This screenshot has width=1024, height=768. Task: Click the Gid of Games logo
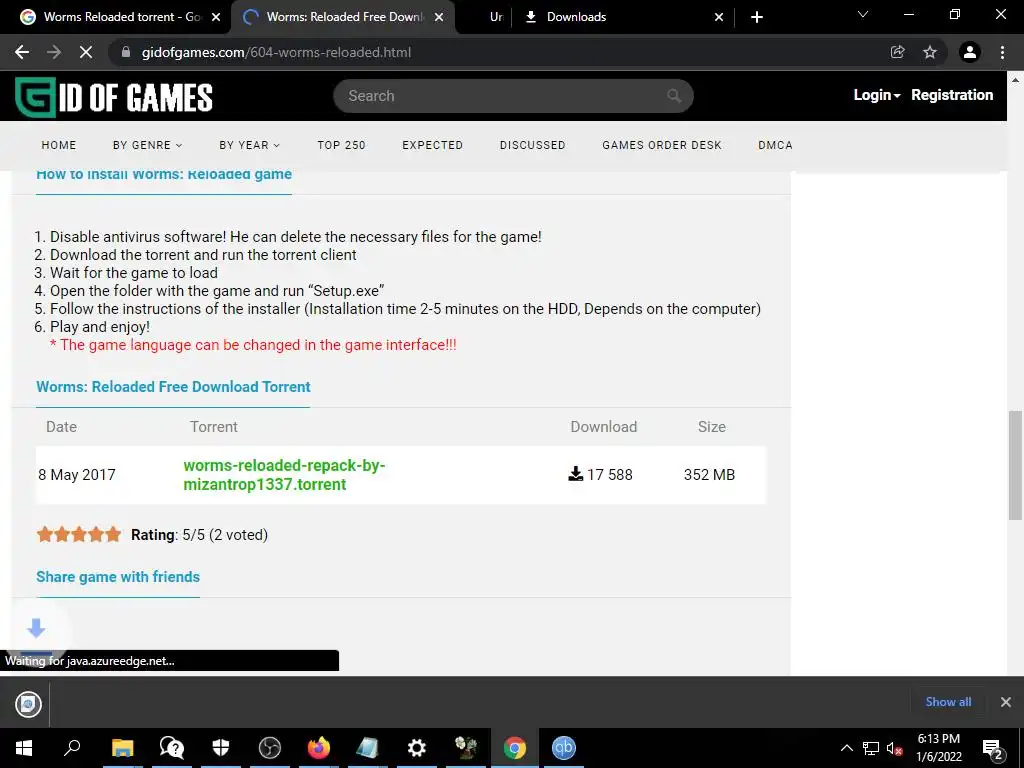[x=114, y=98]
